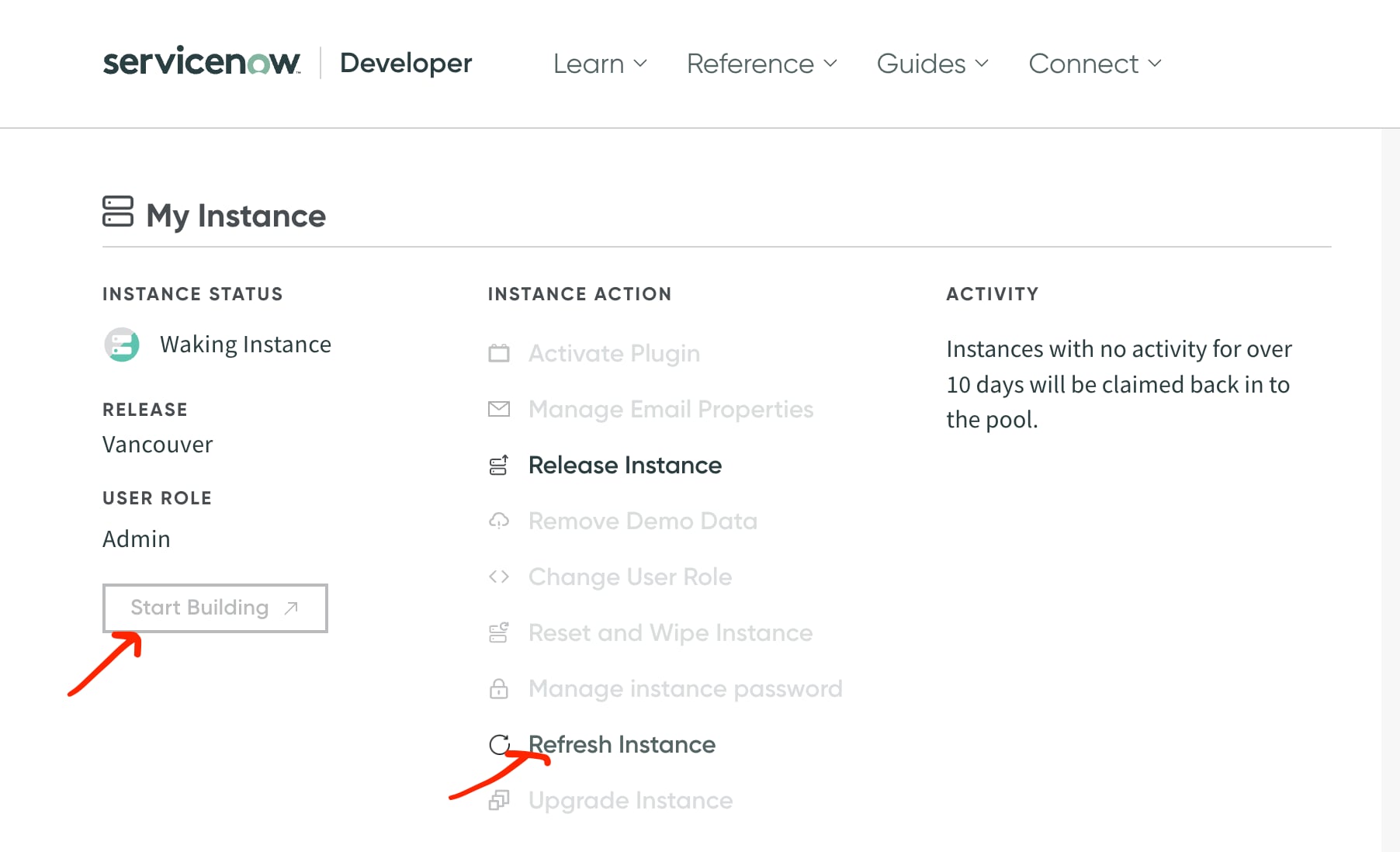This screenshot has height=852, width=1400.
Task: Expand the Connect dropdown chevron
Action: pyautogui.click(x=1155, y=64)
